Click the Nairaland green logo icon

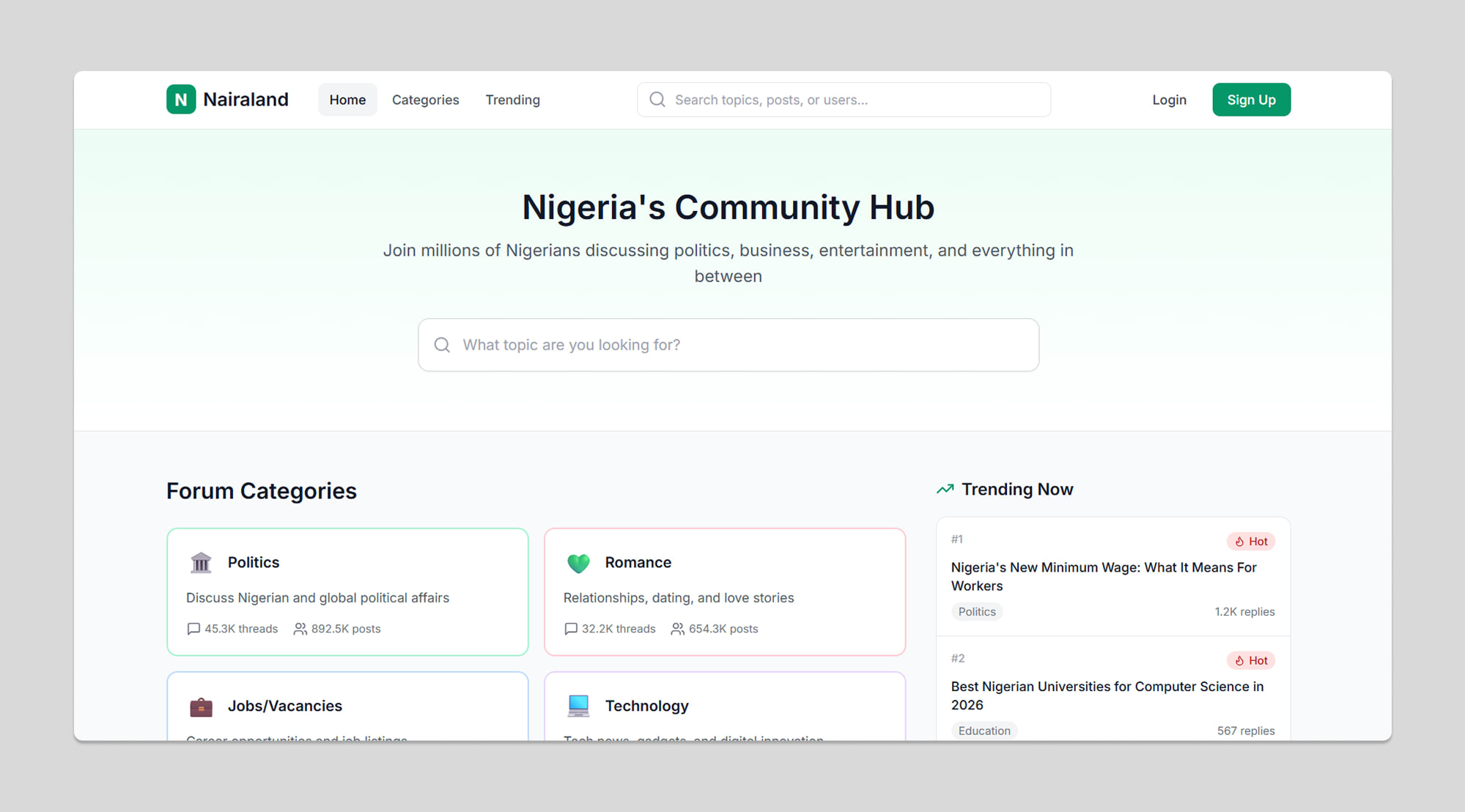click(182, 100)
